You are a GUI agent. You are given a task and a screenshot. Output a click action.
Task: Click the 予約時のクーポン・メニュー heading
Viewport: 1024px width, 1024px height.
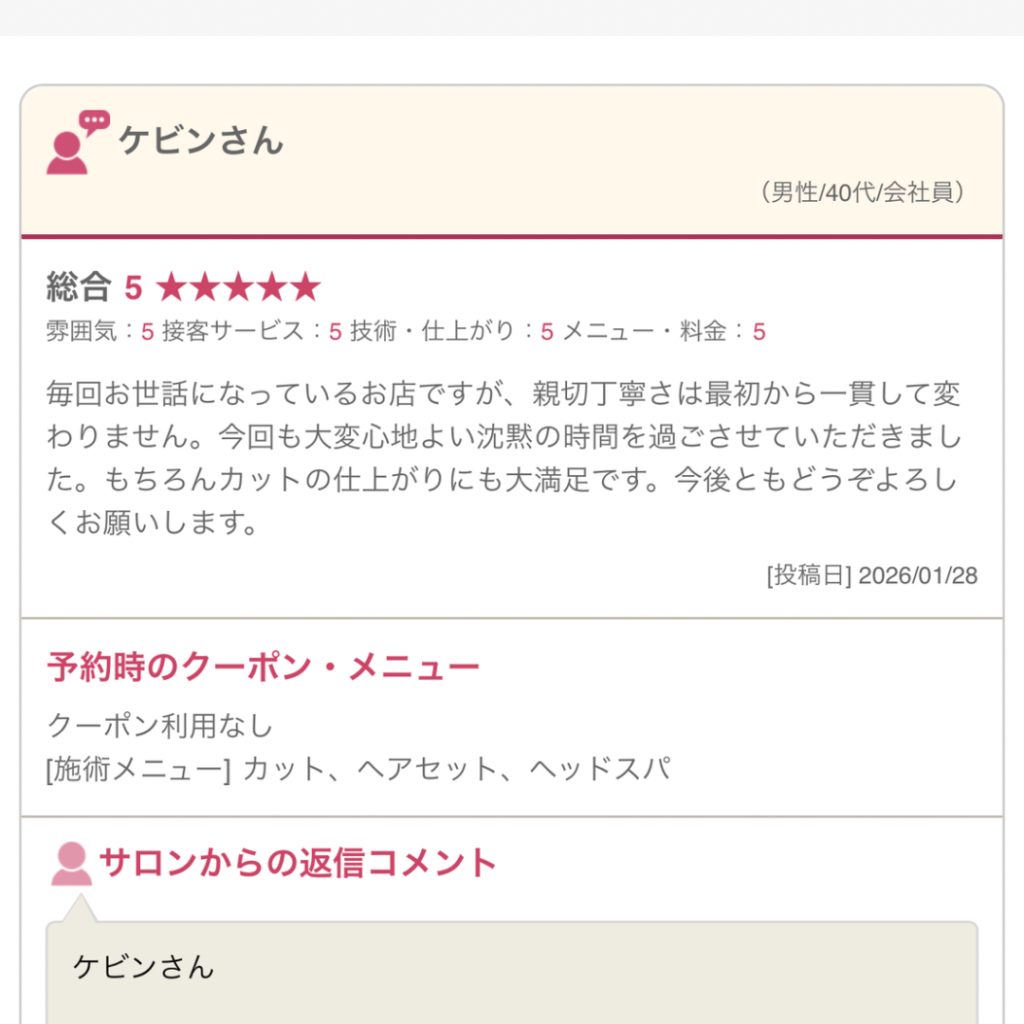pos(263,667)
